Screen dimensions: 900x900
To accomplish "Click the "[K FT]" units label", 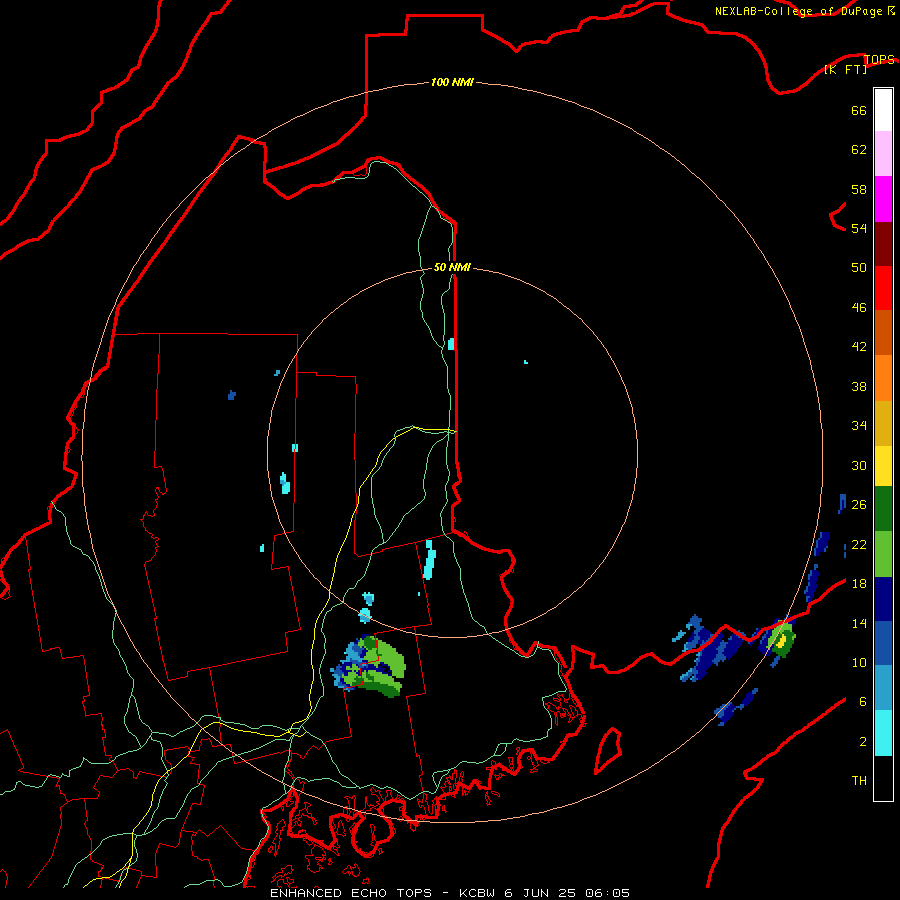I will point(845,70).
